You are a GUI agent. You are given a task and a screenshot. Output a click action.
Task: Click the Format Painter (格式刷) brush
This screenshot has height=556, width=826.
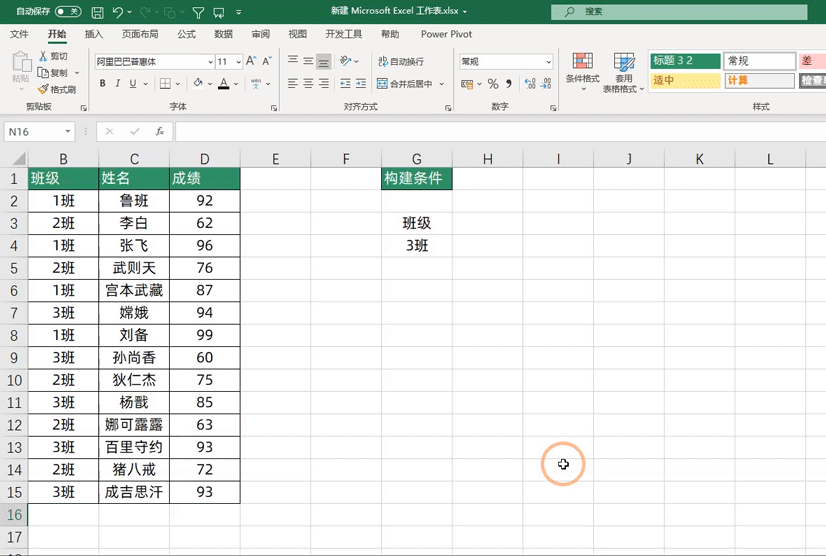57,89
